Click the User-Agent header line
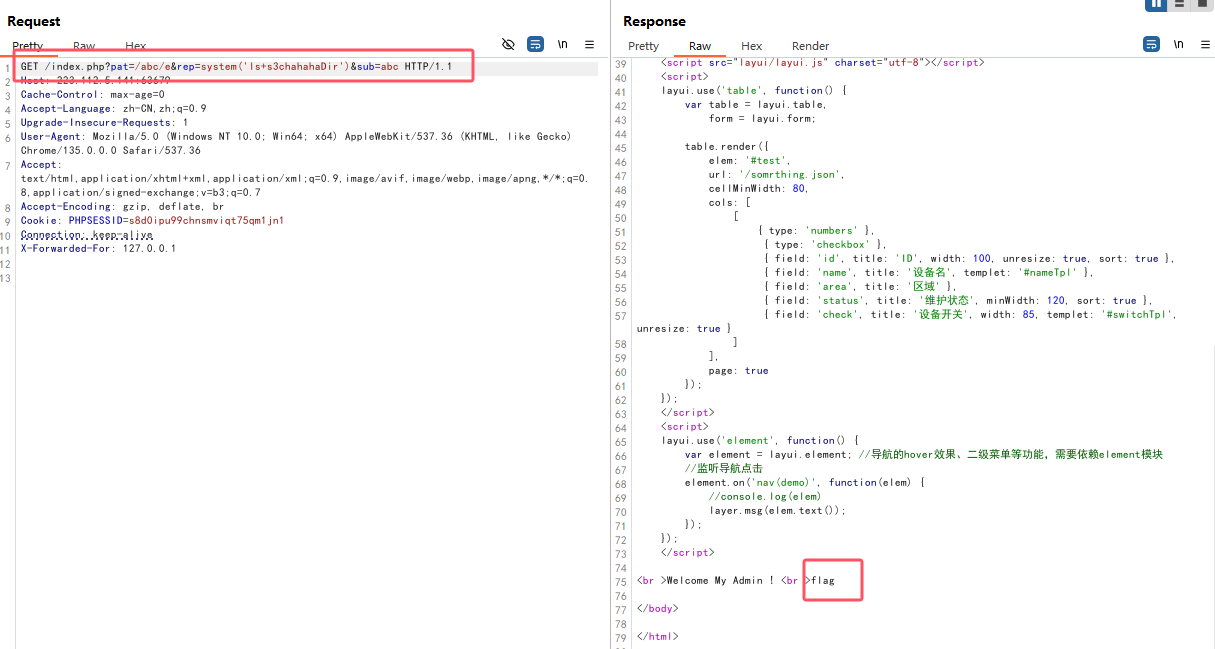The height and width of the screenshot is (649, 1215). tap(296, 144)
